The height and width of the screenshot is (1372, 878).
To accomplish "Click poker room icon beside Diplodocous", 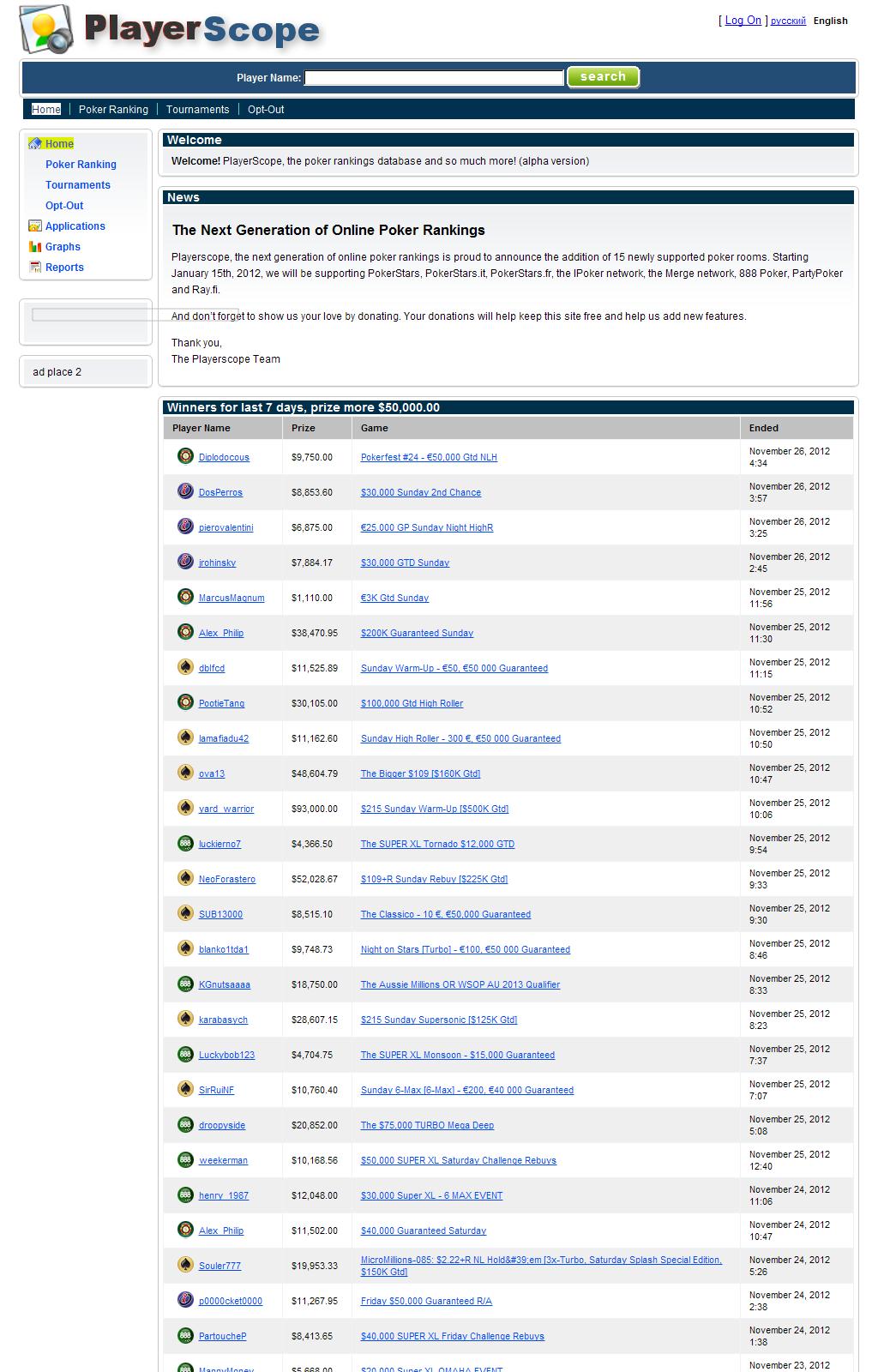I will pyautogui.click(x=185, y=456).
